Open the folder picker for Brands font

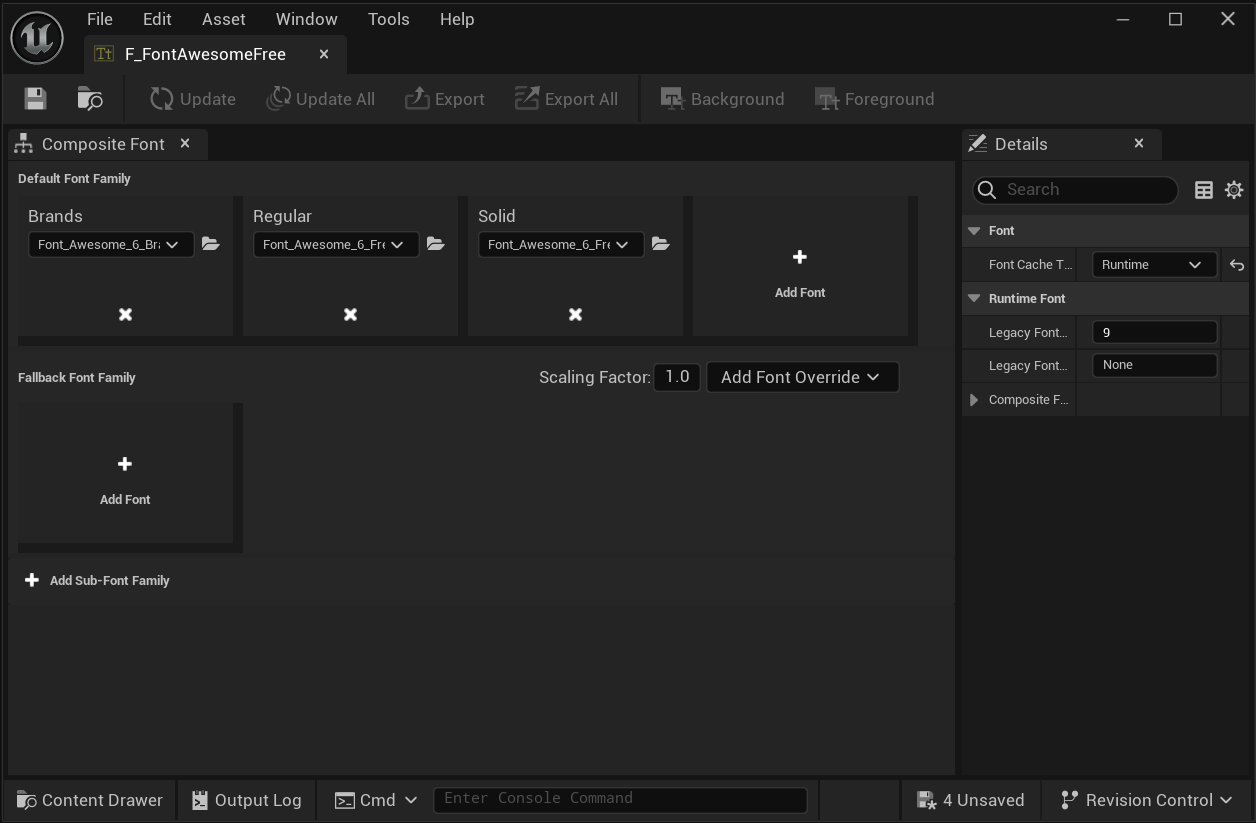pos(210,244)
